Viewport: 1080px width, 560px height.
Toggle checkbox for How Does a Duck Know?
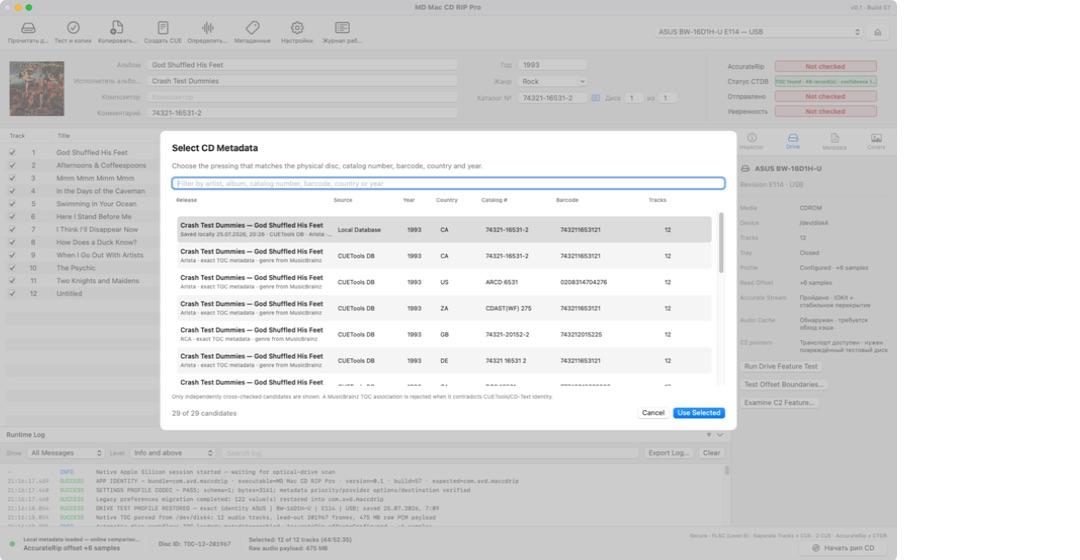click(x=12, y=242)
